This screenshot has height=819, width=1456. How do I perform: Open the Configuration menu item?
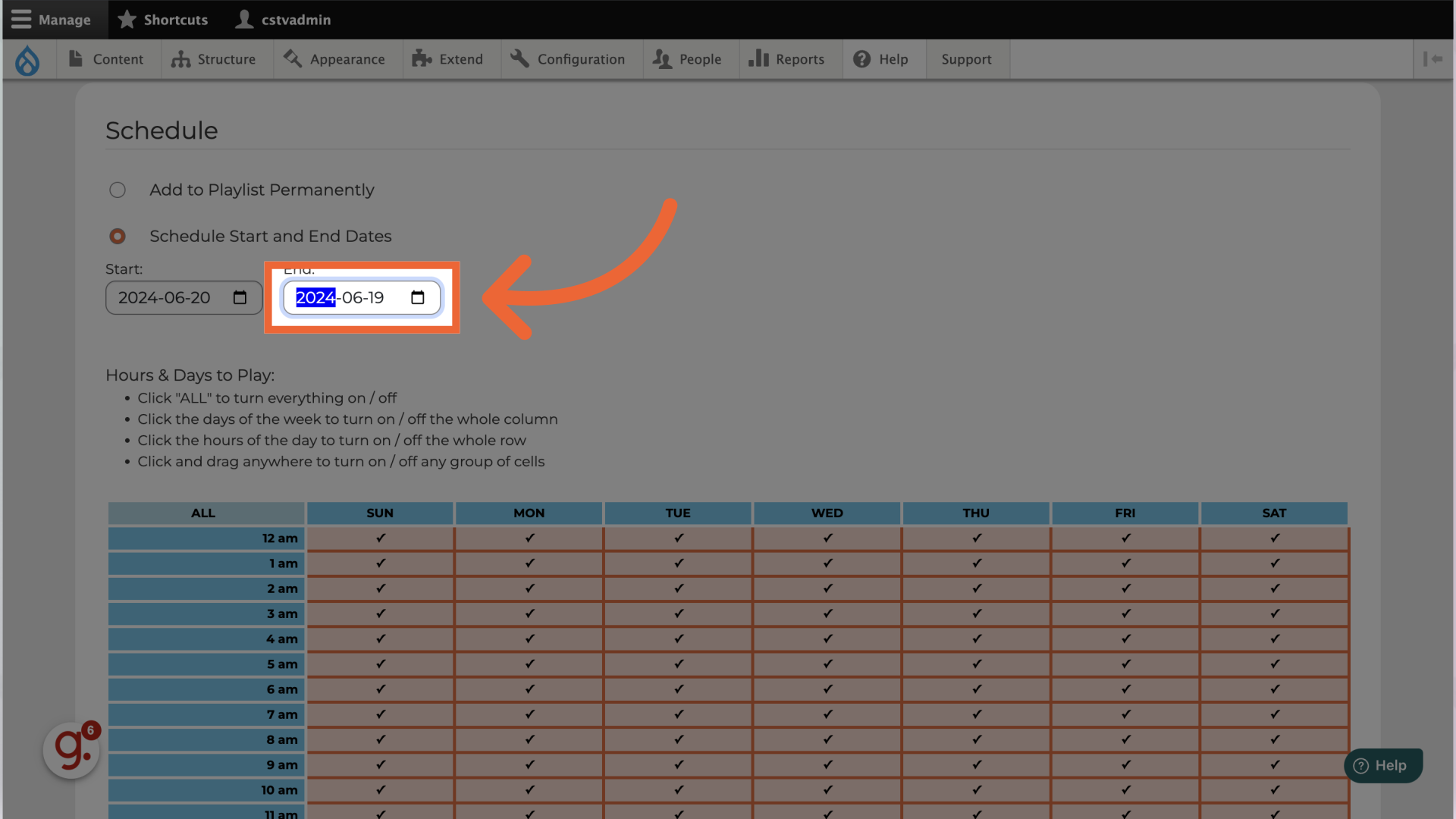569,59
